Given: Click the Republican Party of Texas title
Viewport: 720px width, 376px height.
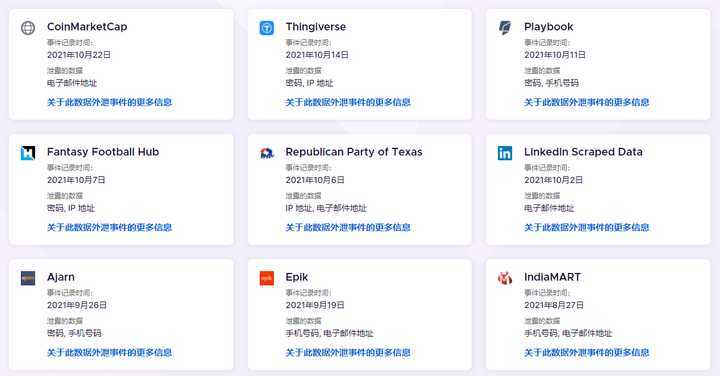Looking at the screenshot, I should pyautogui.click(x=354, y=152).
